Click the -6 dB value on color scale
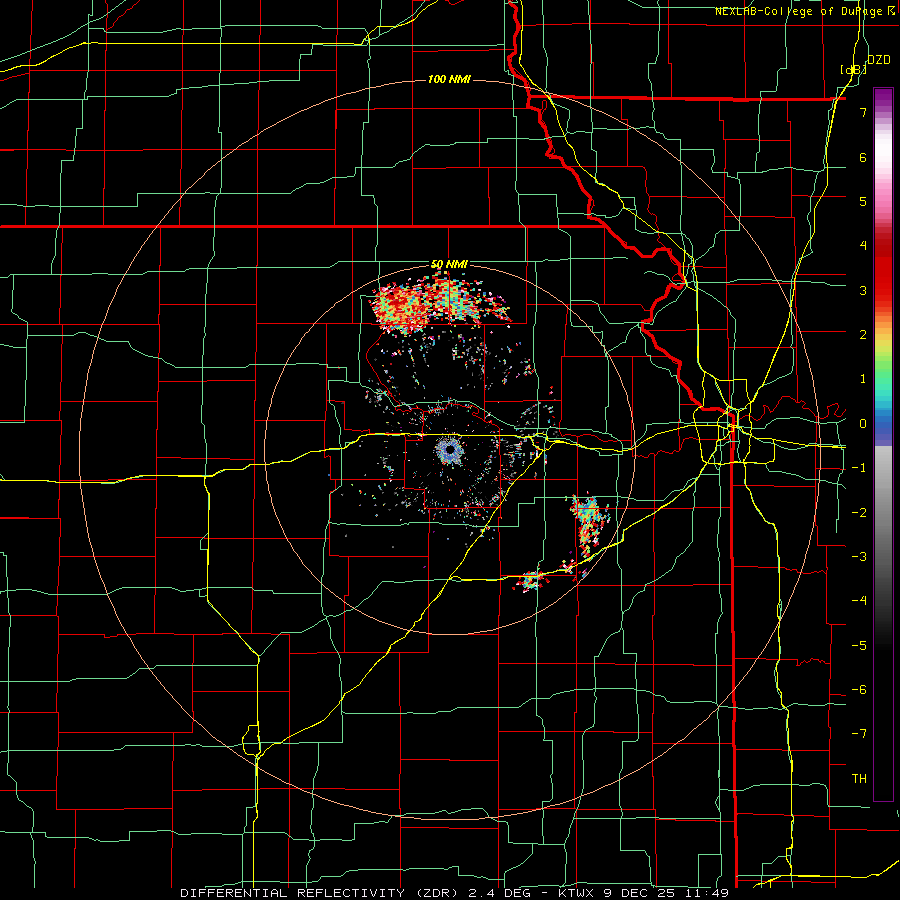The width and height of the screenshot is (900, 900). point(859,690)
